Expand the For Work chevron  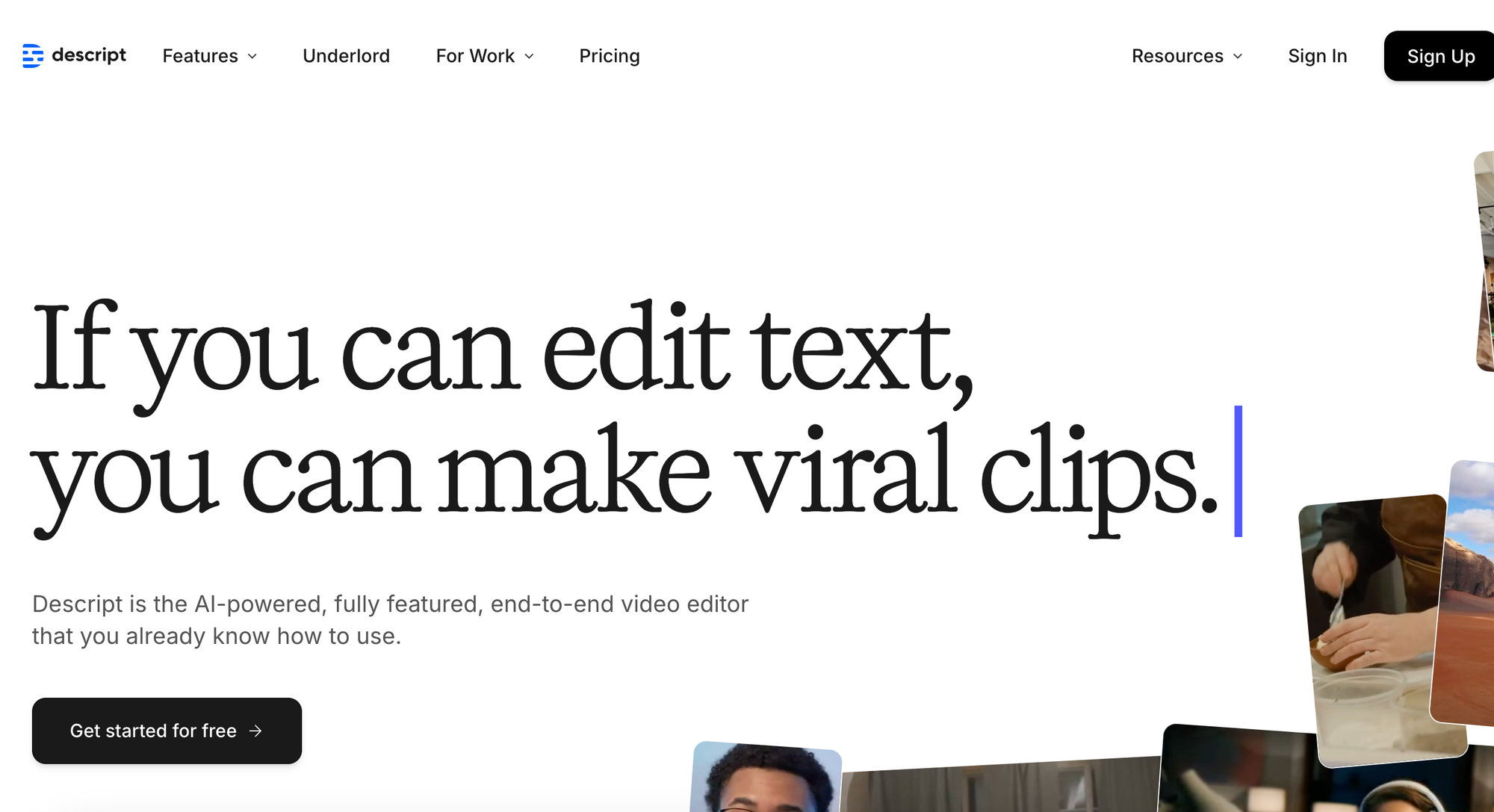530,57
